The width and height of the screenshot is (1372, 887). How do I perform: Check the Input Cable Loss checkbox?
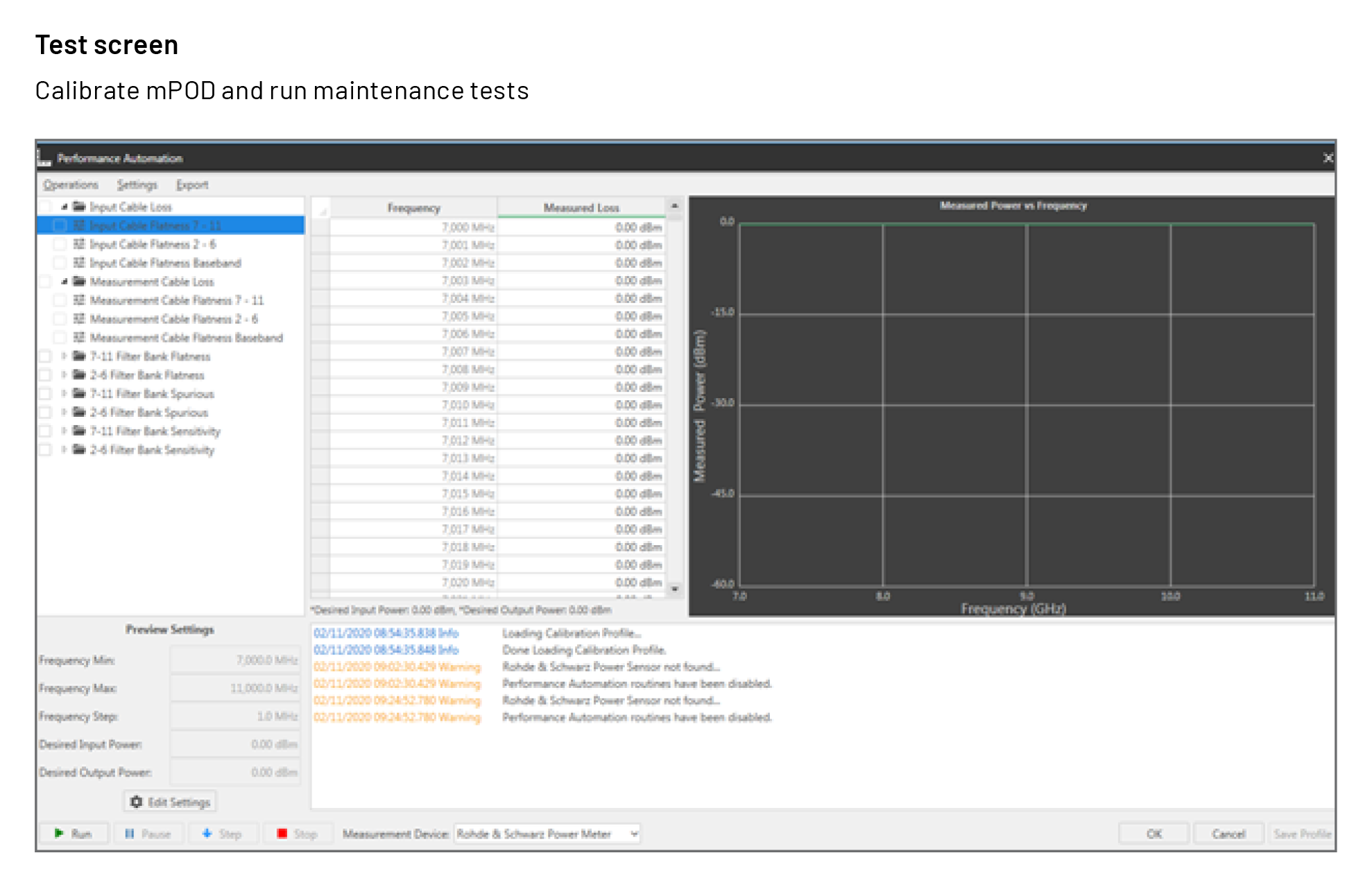click(x=45, y=207)
